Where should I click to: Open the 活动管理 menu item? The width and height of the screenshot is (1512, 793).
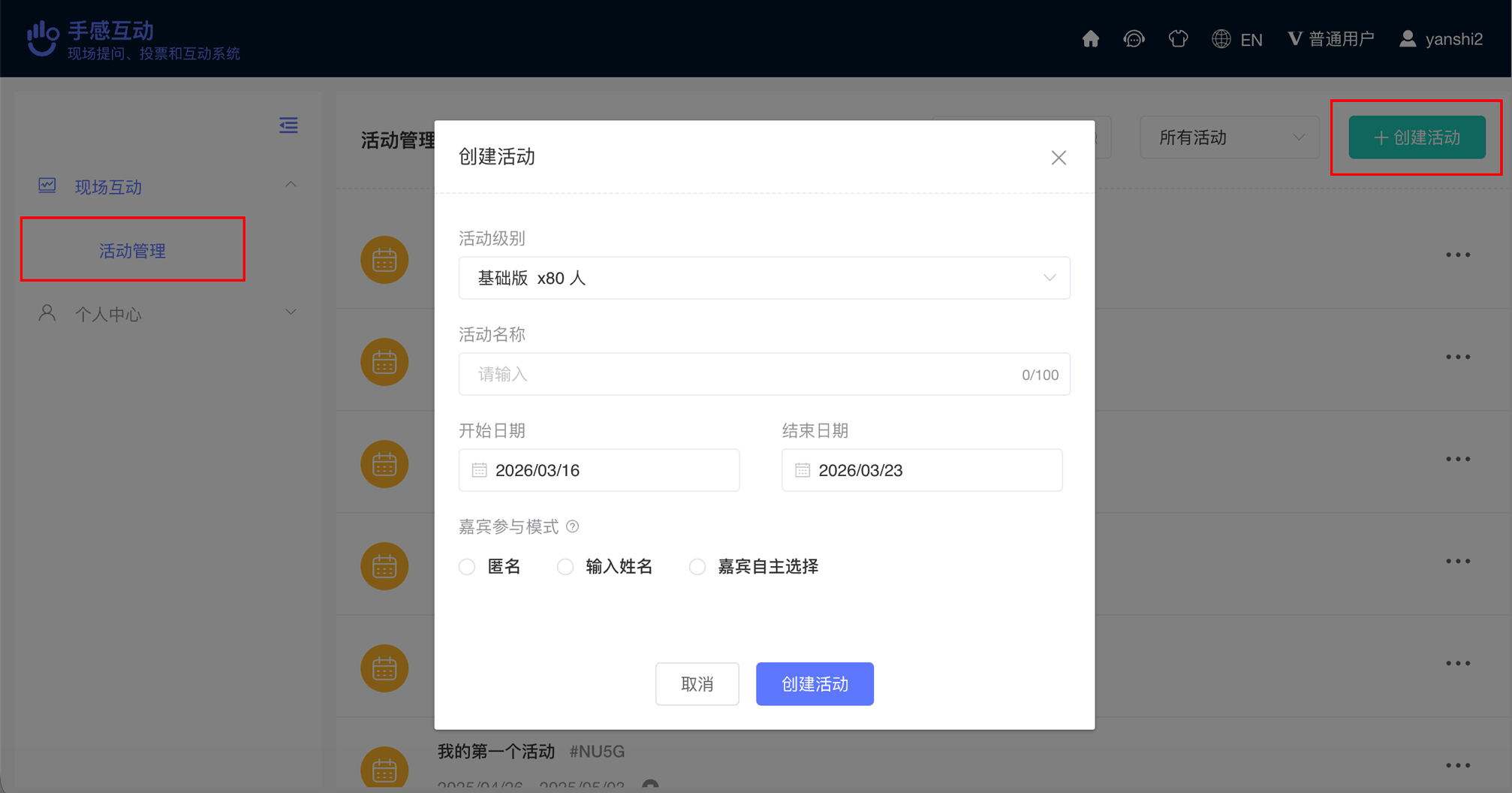coord(133,250)
